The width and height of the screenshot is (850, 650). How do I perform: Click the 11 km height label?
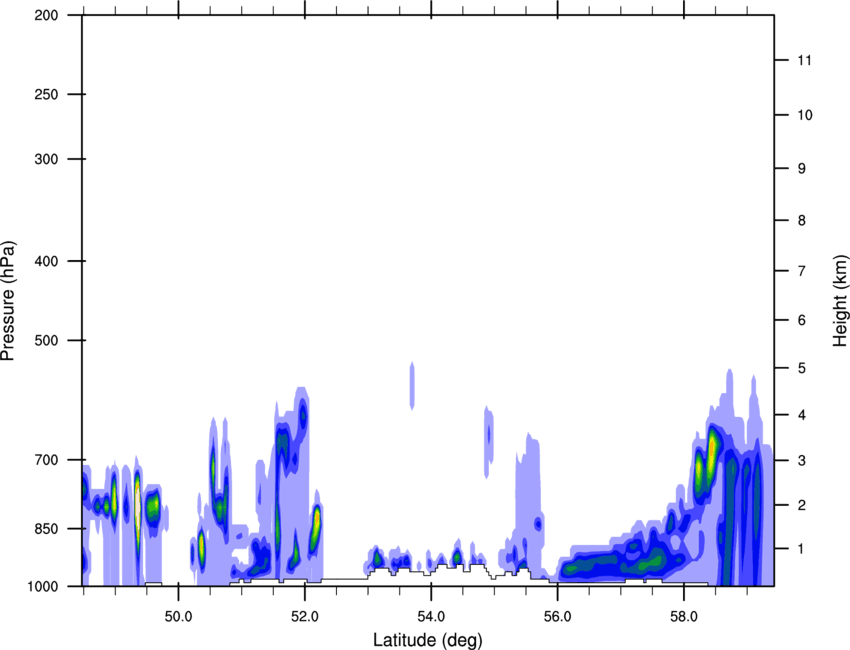click(805, 60)
